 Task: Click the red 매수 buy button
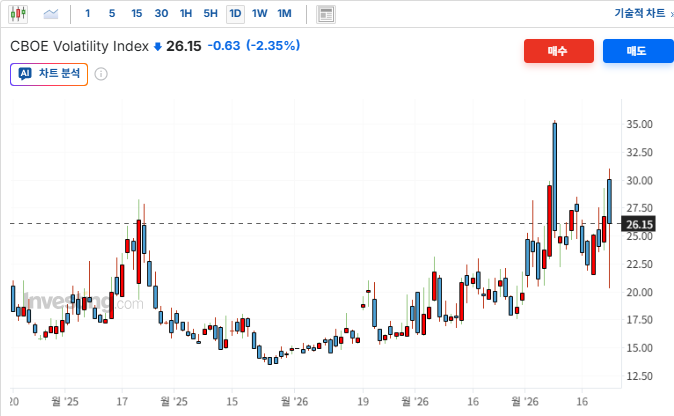[x=559, y=51]
